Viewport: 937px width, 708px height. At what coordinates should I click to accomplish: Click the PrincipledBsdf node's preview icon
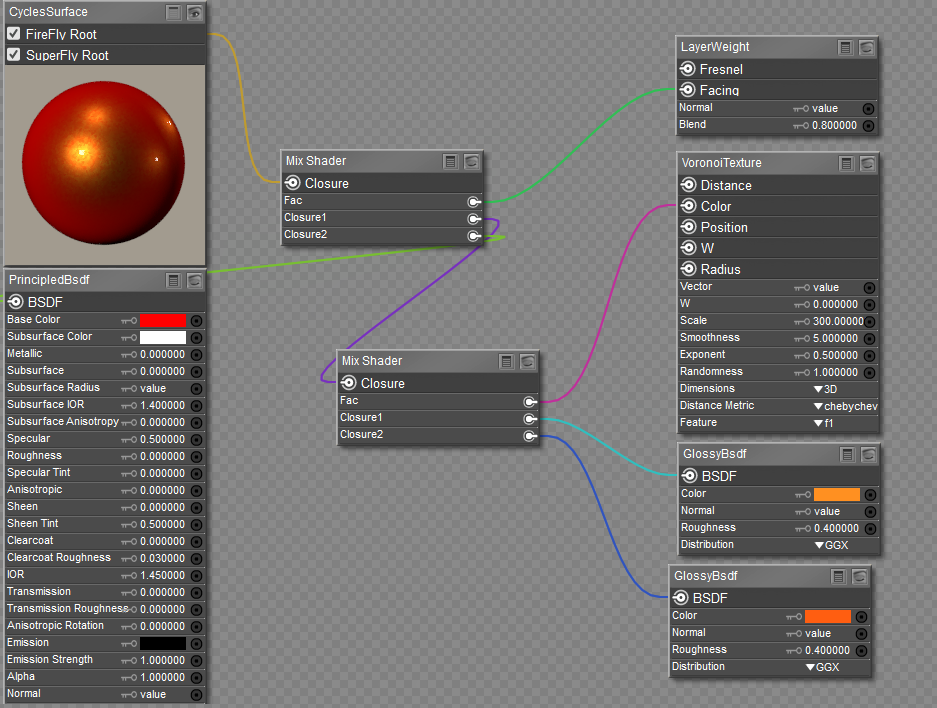click(x=194, y=280)
